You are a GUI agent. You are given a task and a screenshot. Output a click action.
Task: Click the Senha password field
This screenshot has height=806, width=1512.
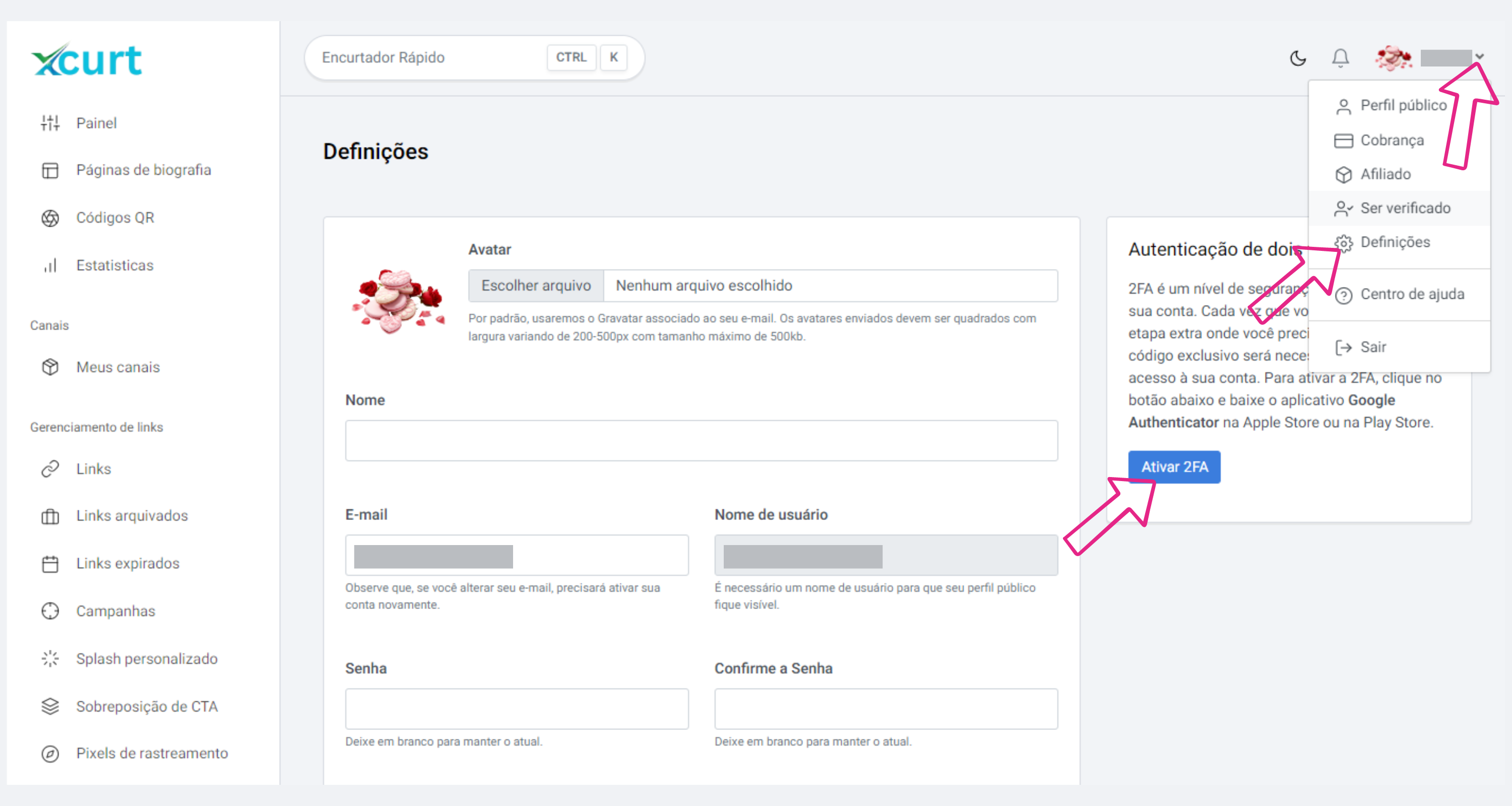coord(517,709)
